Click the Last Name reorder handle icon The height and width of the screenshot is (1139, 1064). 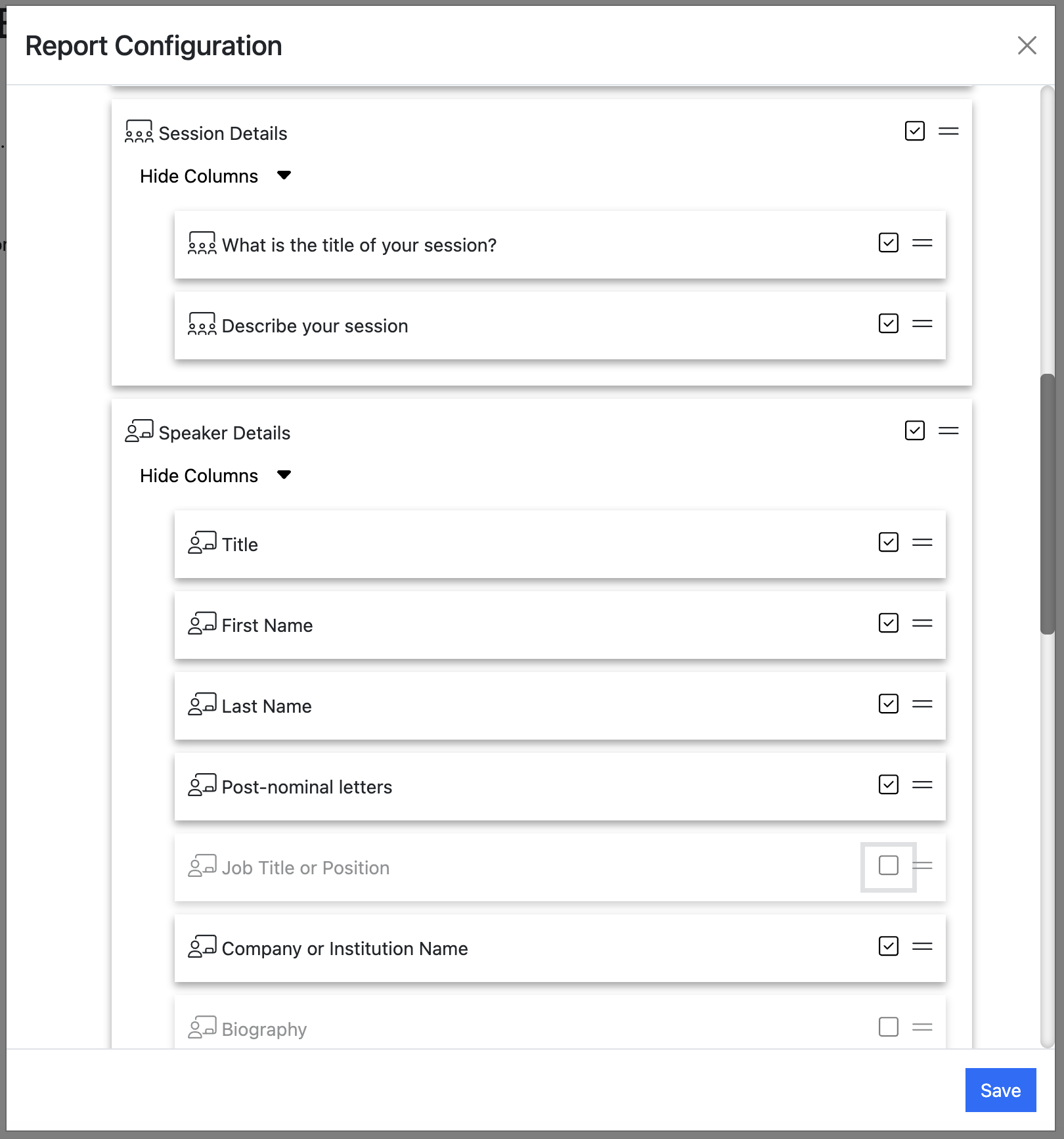coord(922,704)
